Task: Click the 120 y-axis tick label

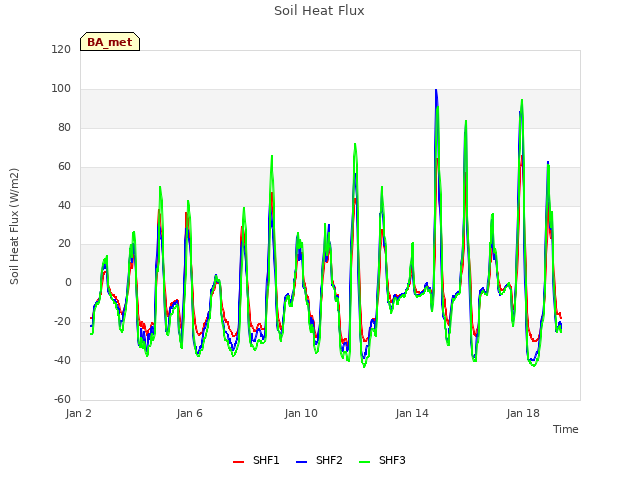Action: pyautogui.click(x=61, y=50)
